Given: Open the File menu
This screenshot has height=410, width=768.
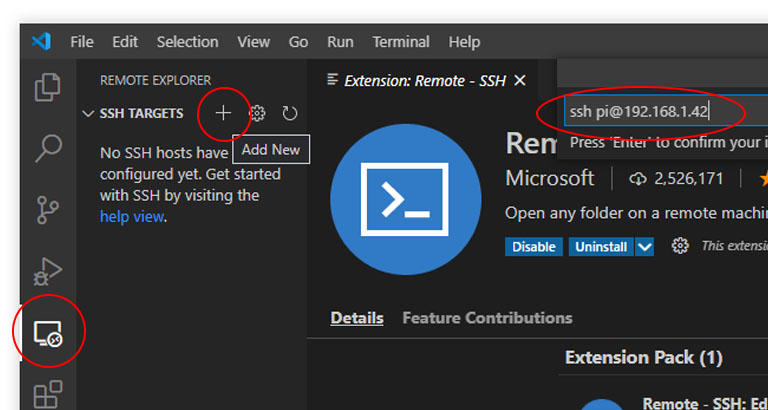Looking at the screenshot, I should coord(82,42).
